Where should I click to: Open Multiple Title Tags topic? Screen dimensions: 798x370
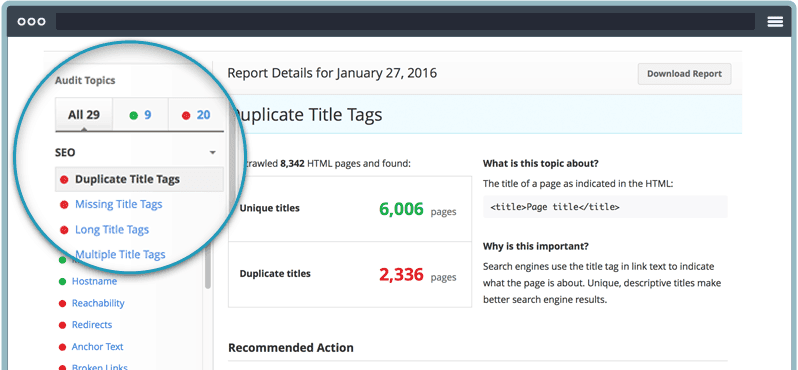(x=120, y=254)
